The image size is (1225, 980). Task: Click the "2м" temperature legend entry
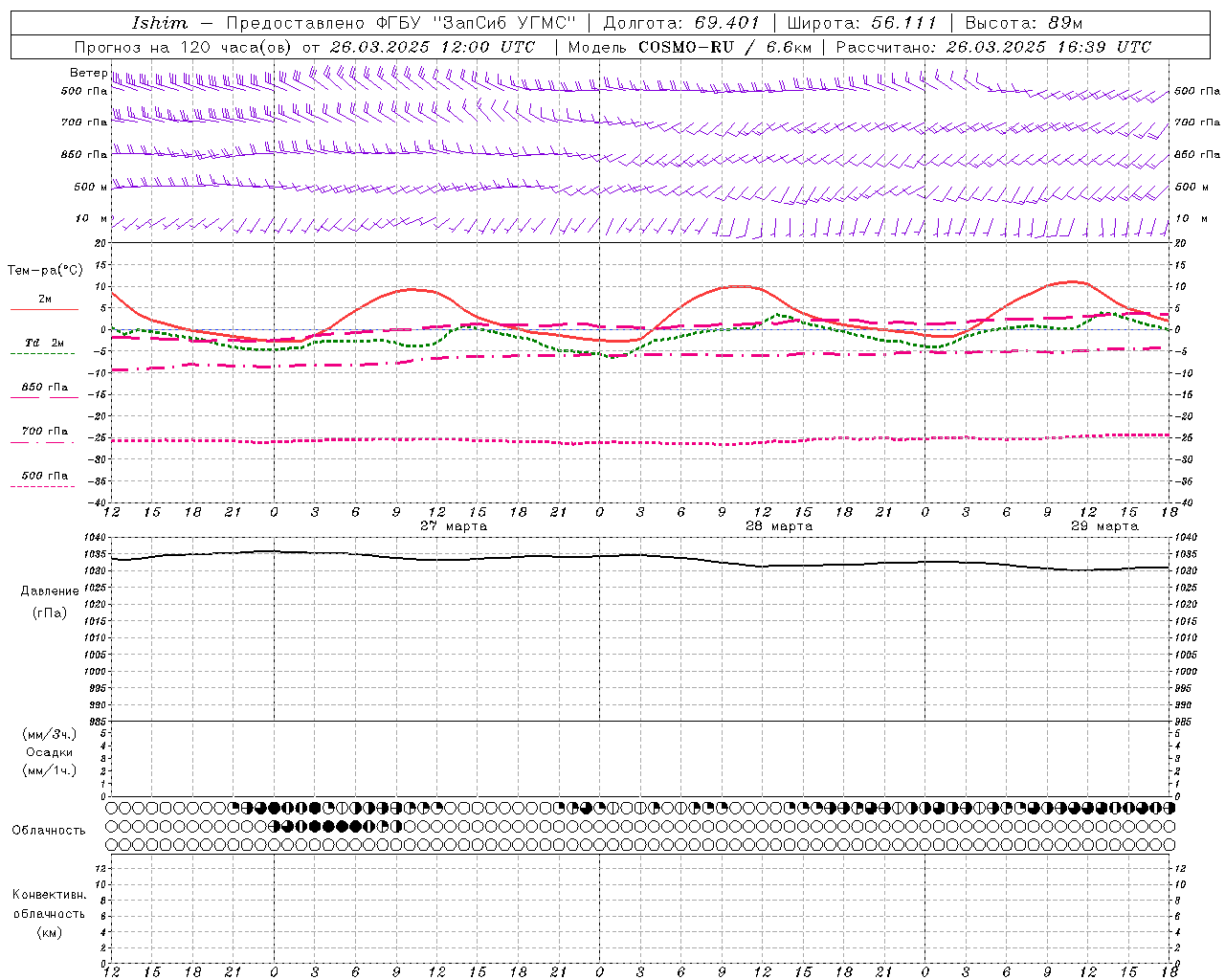point(45,300)
